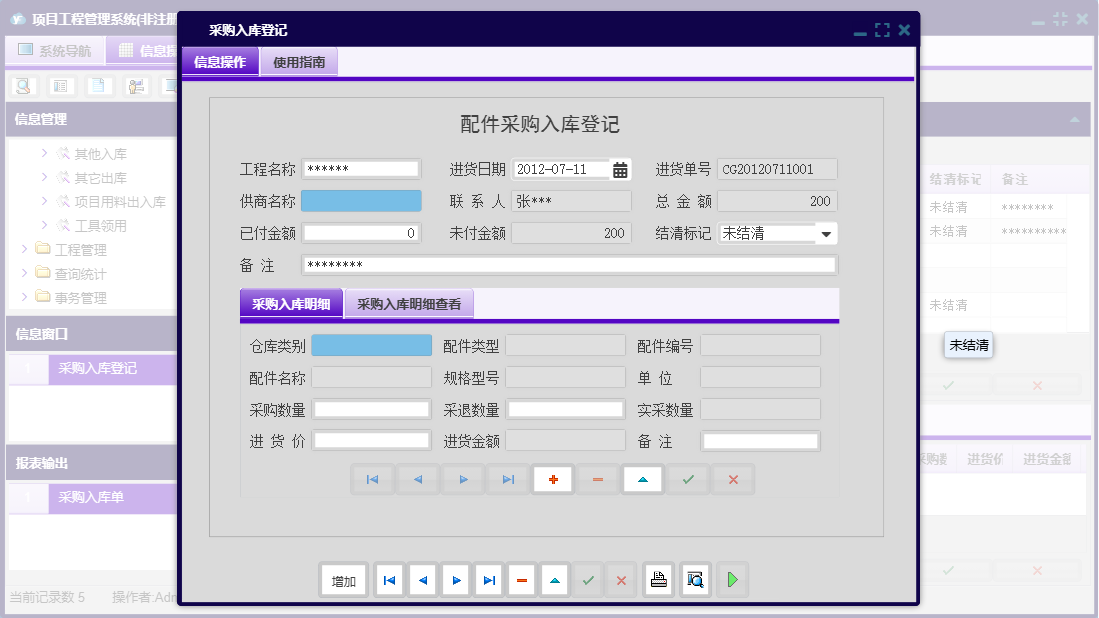Screen dimensions: 1099x618
Task: Jump to the last detail record icon
Action: (x=507, y=479)
